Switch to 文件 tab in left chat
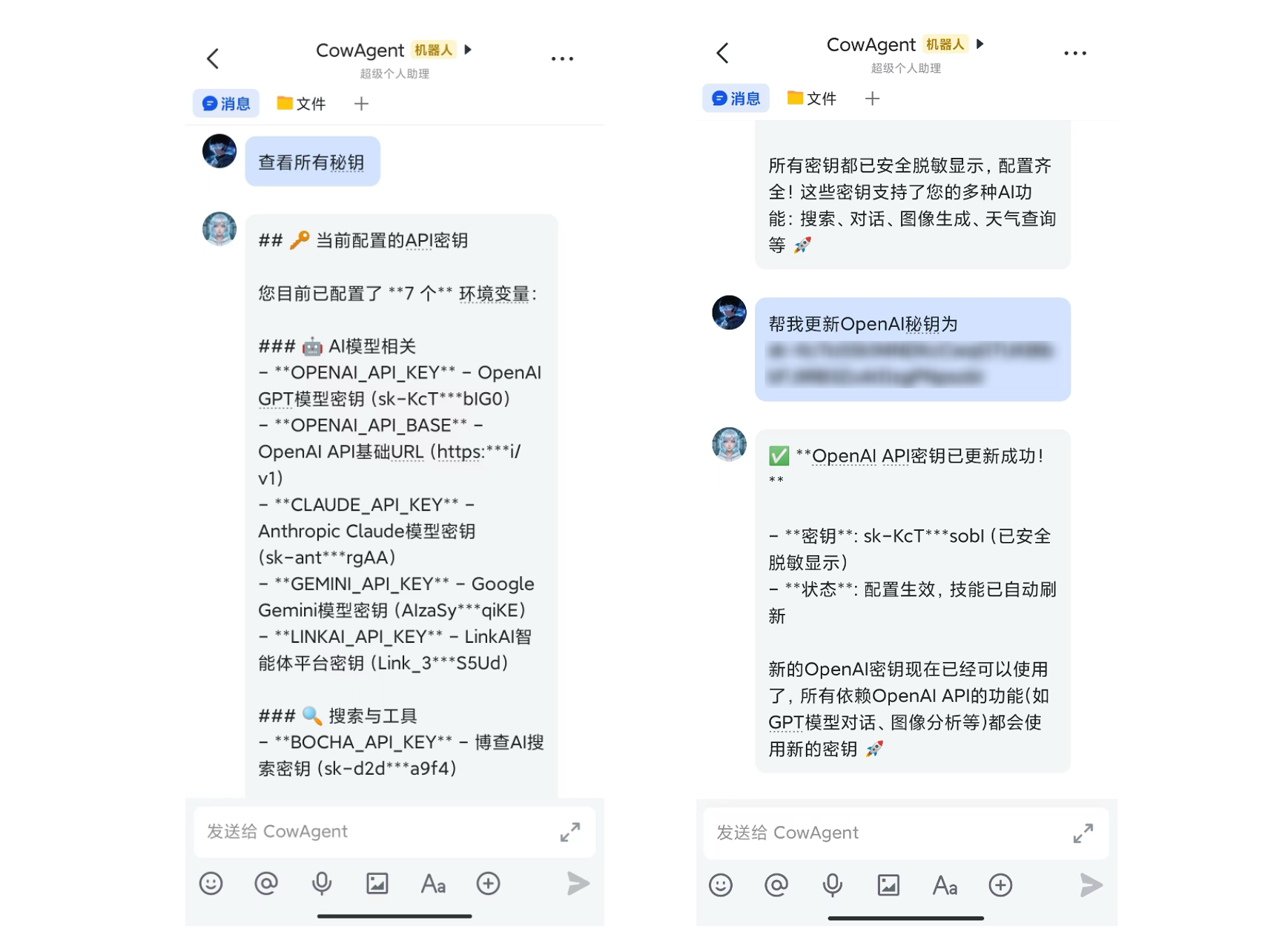The height and width of the screenshot is (952, 1265). coord(301,103)
